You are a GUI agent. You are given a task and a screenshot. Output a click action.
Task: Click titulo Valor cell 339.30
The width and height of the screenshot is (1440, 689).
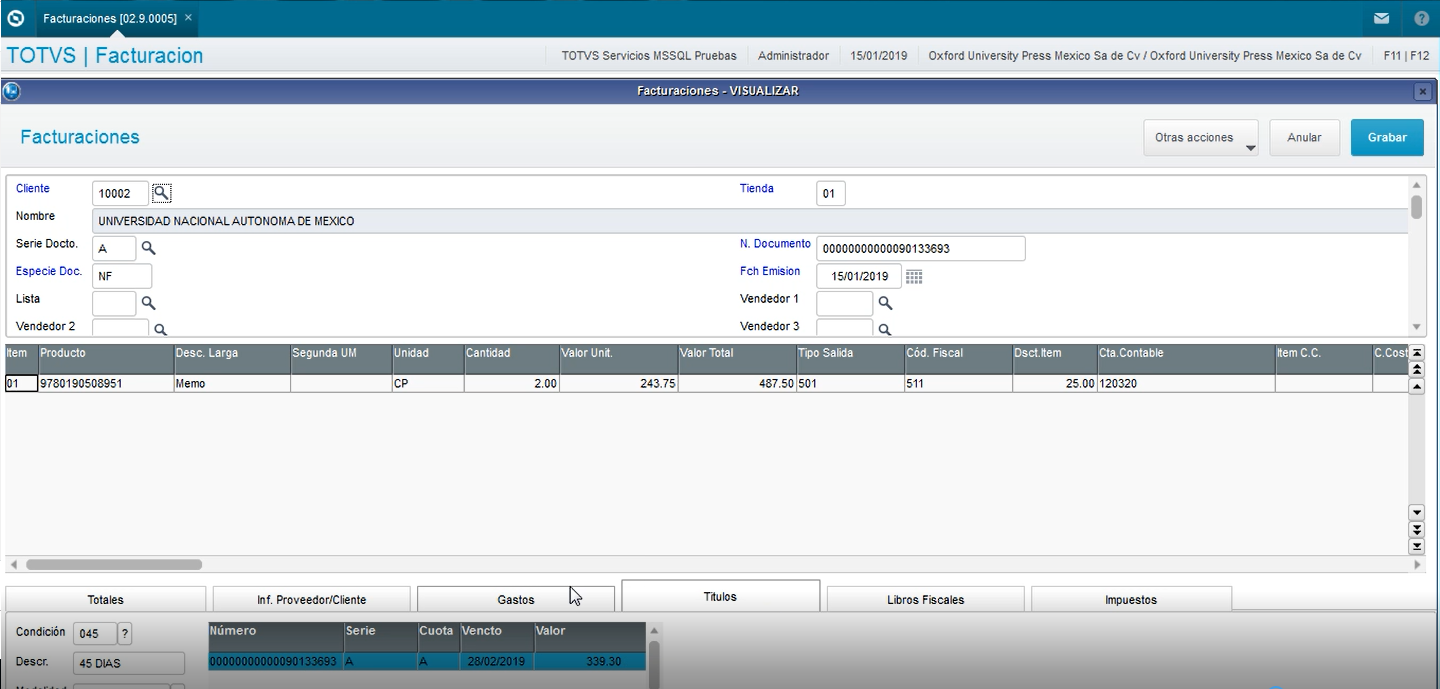pos(590,662)
